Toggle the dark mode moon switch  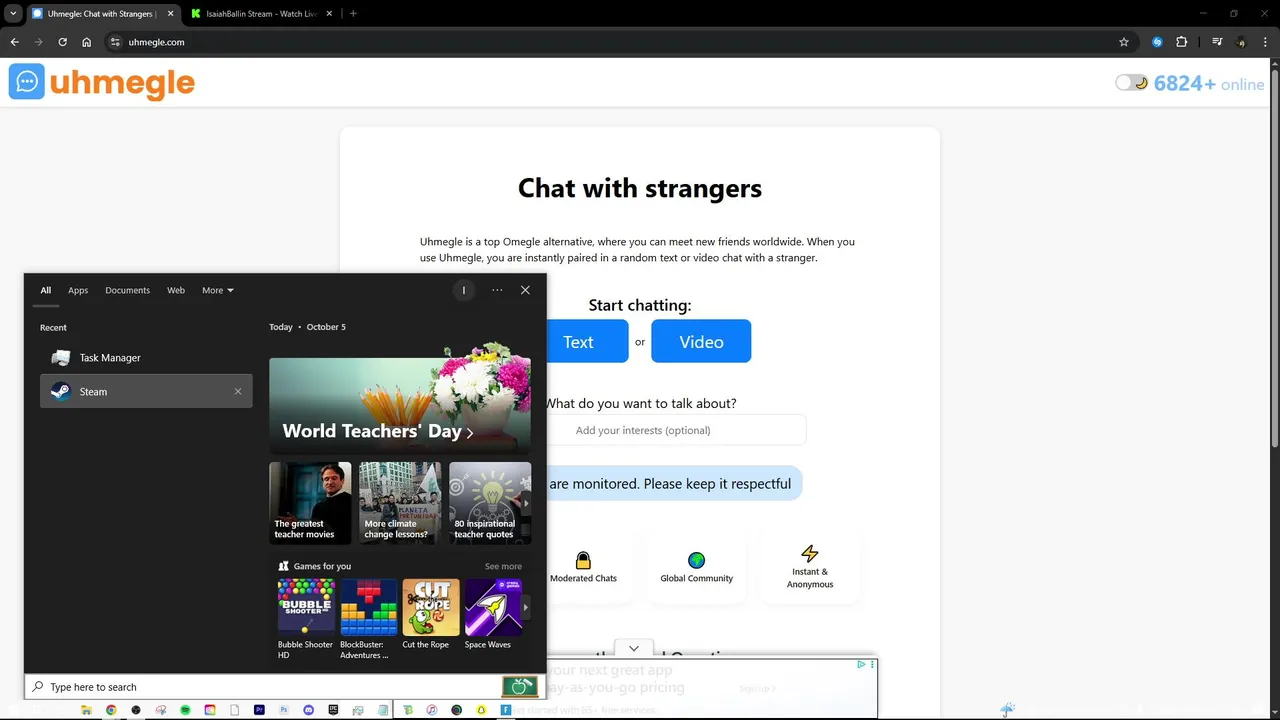click(1132, 83)
